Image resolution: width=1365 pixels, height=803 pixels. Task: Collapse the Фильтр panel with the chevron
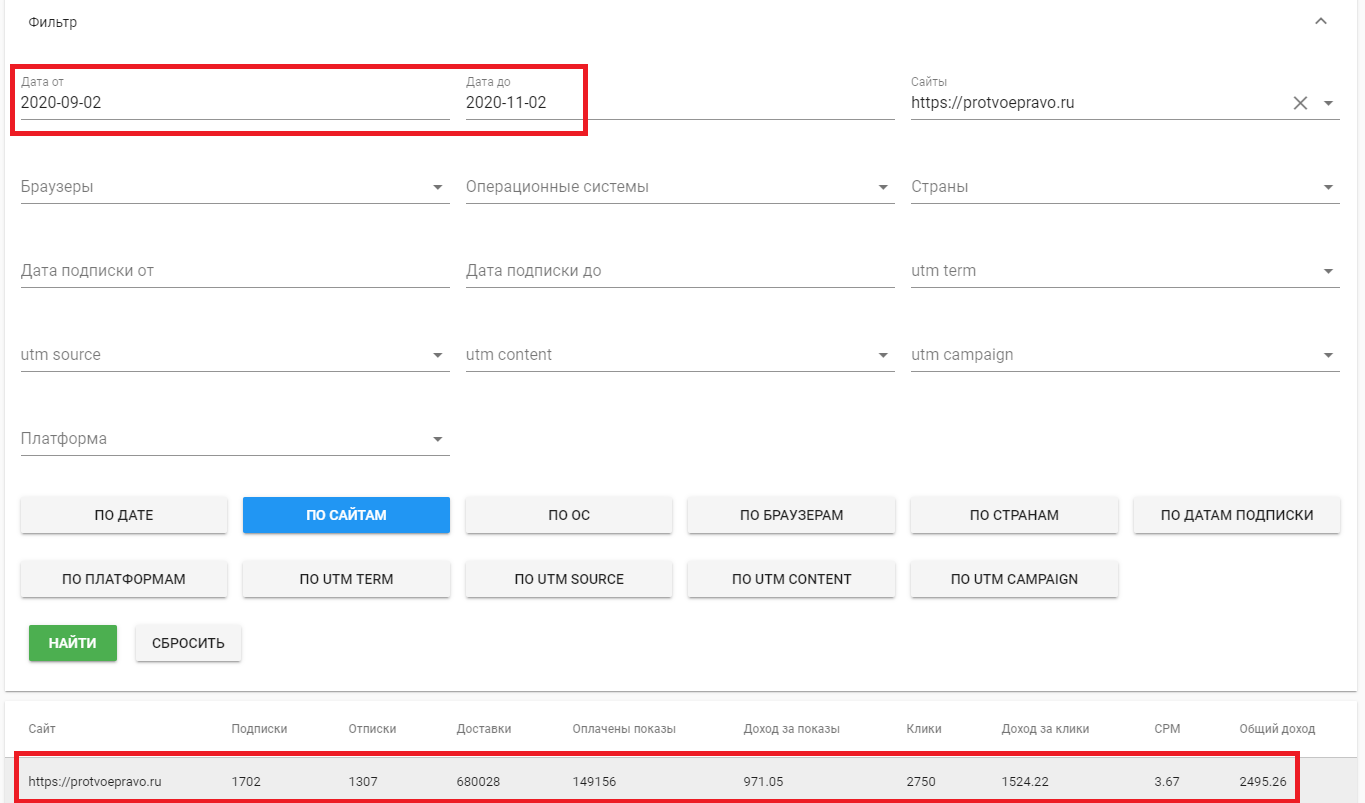1321,21
